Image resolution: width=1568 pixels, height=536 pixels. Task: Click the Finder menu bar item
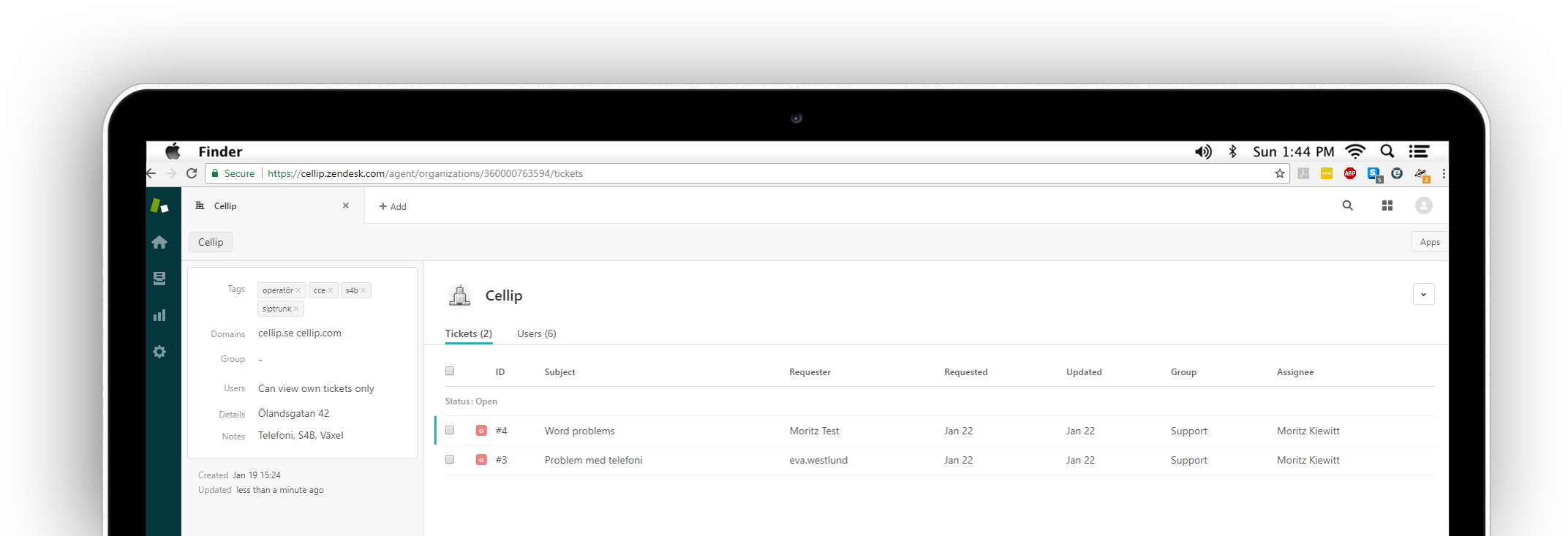(x=220, y=151)
